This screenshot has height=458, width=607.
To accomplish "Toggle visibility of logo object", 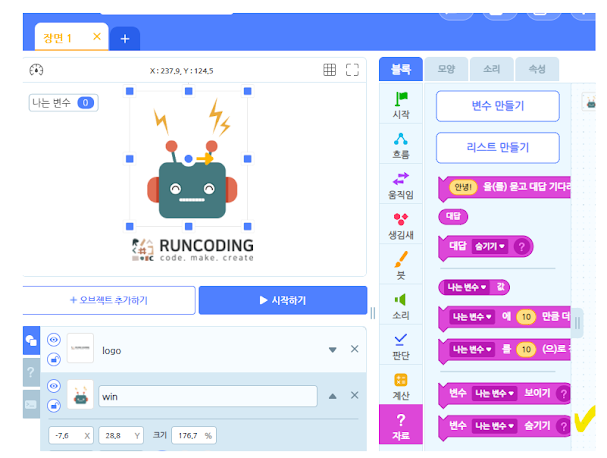I will (54, 340).
